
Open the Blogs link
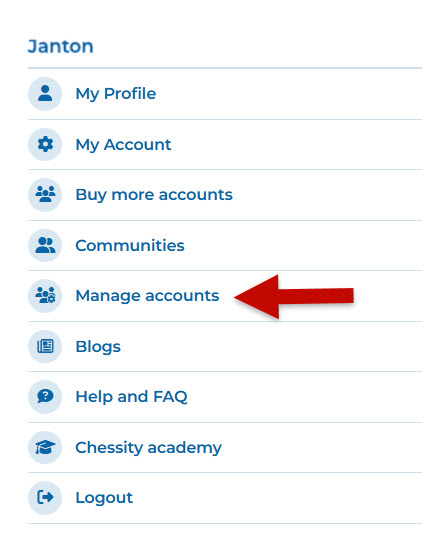(98, 347)
